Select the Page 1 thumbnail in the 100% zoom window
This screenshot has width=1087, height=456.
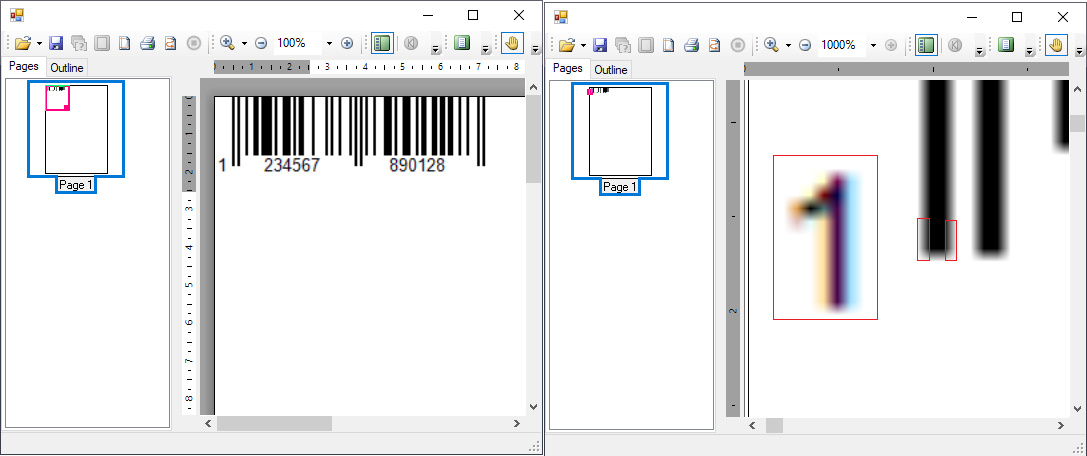point(76,130)
